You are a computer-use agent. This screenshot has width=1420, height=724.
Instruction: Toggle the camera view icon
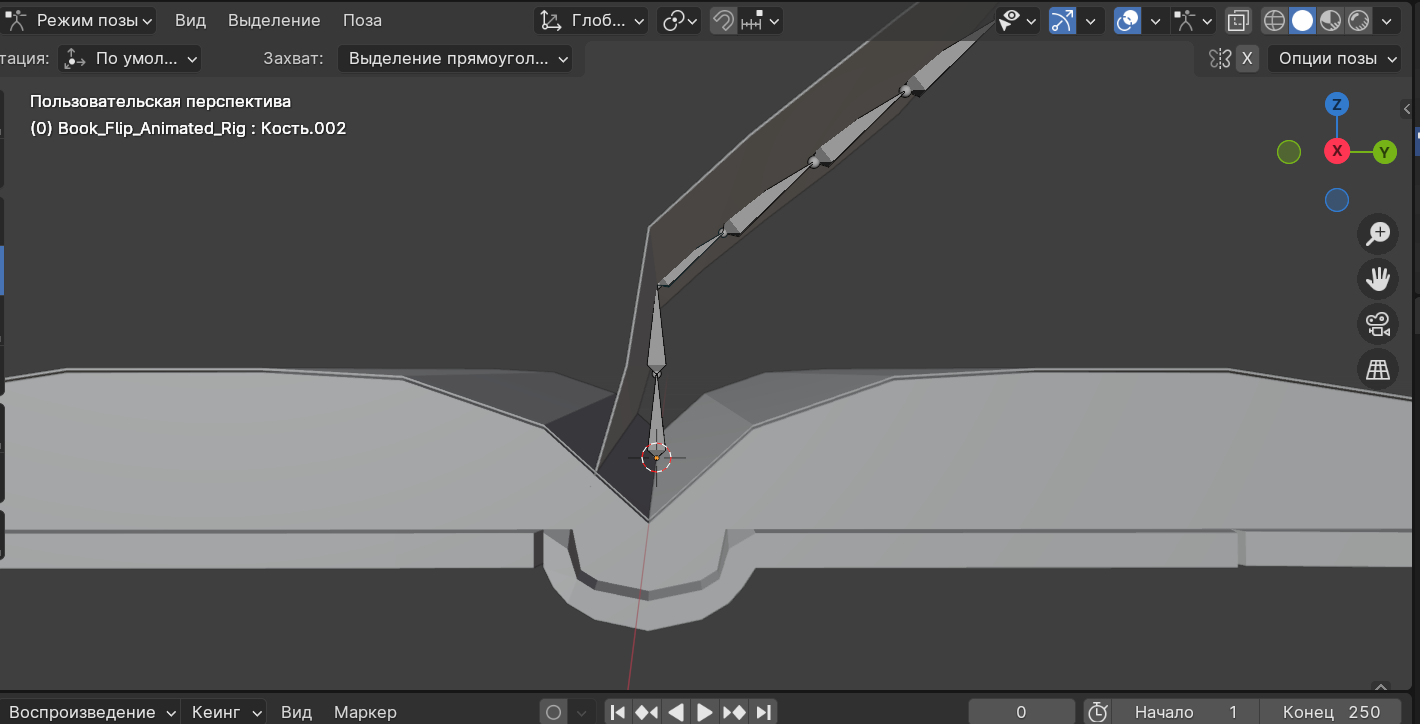pos(1378,324)
